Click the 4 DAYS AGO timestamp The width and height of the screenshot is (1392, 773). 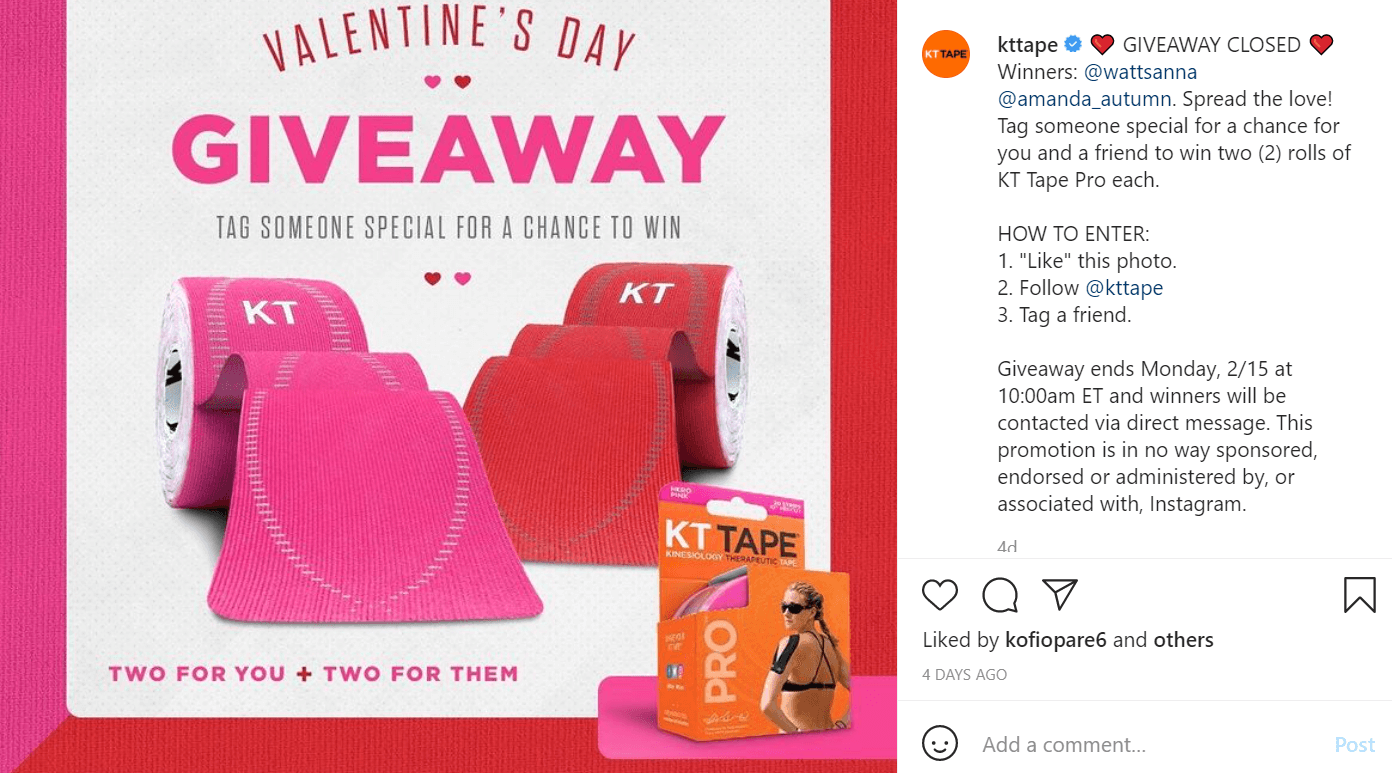click(x=964, y=674)
